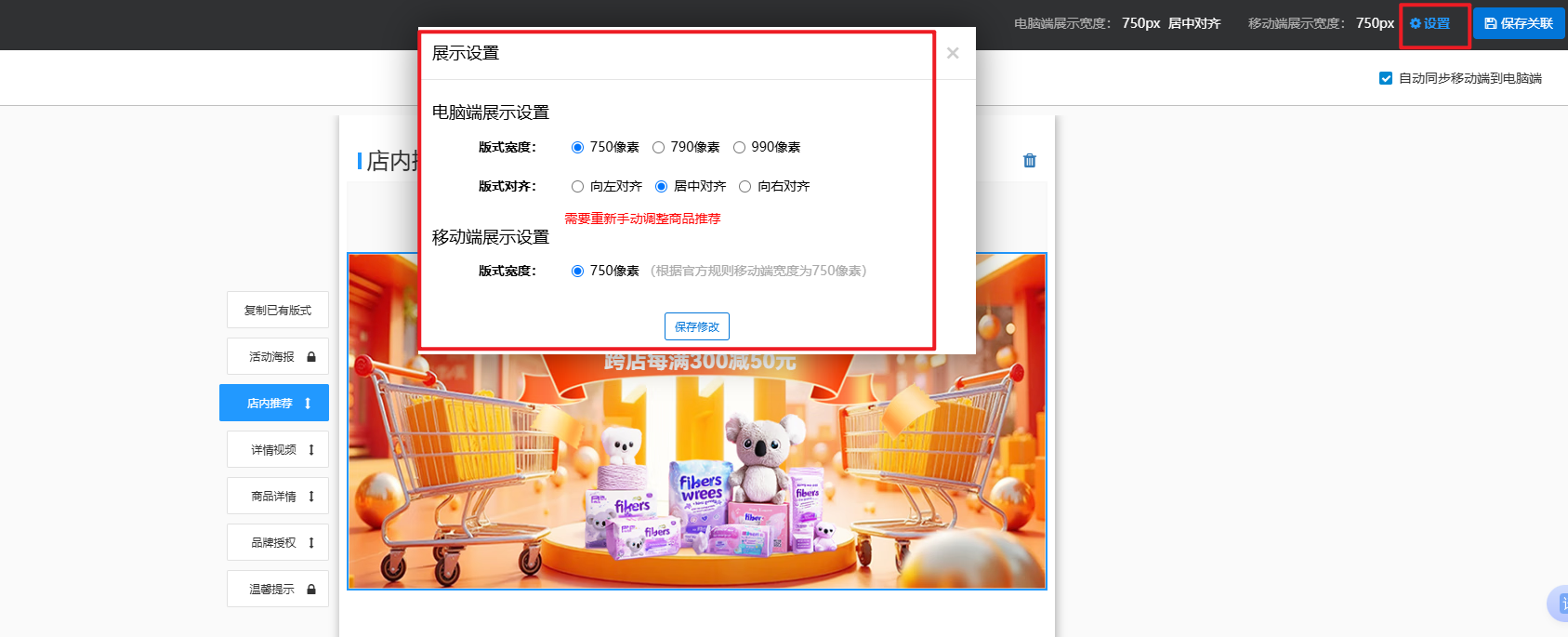Choose 向右对齐 alignment
Screen dimensions: 1568x637
tap(744, 186)
